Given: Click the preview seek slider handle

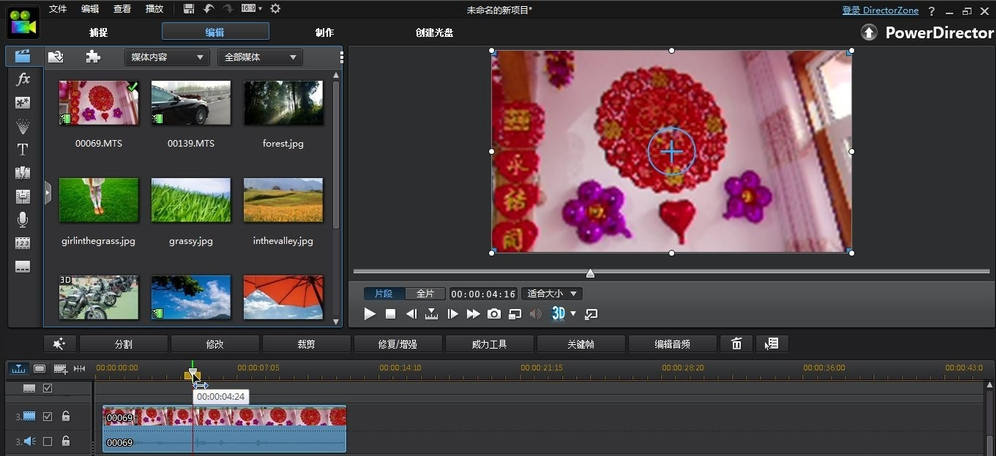Looking at the screenshot, I should 590,273.
